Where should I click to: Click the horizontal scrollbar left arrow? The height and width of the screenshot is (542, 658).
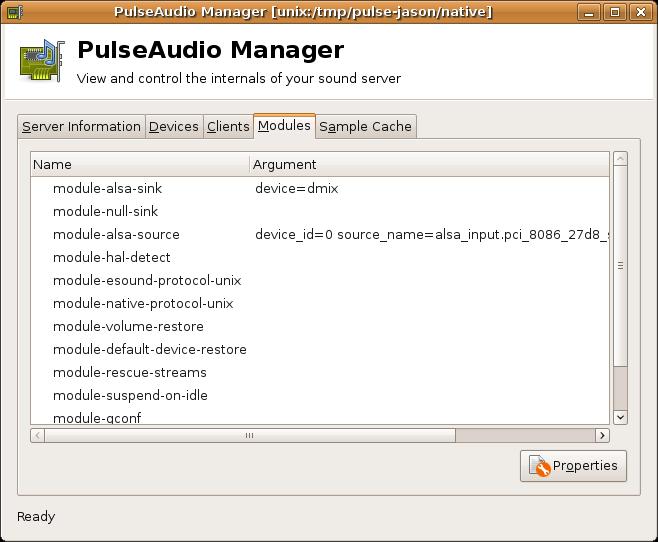37,435
